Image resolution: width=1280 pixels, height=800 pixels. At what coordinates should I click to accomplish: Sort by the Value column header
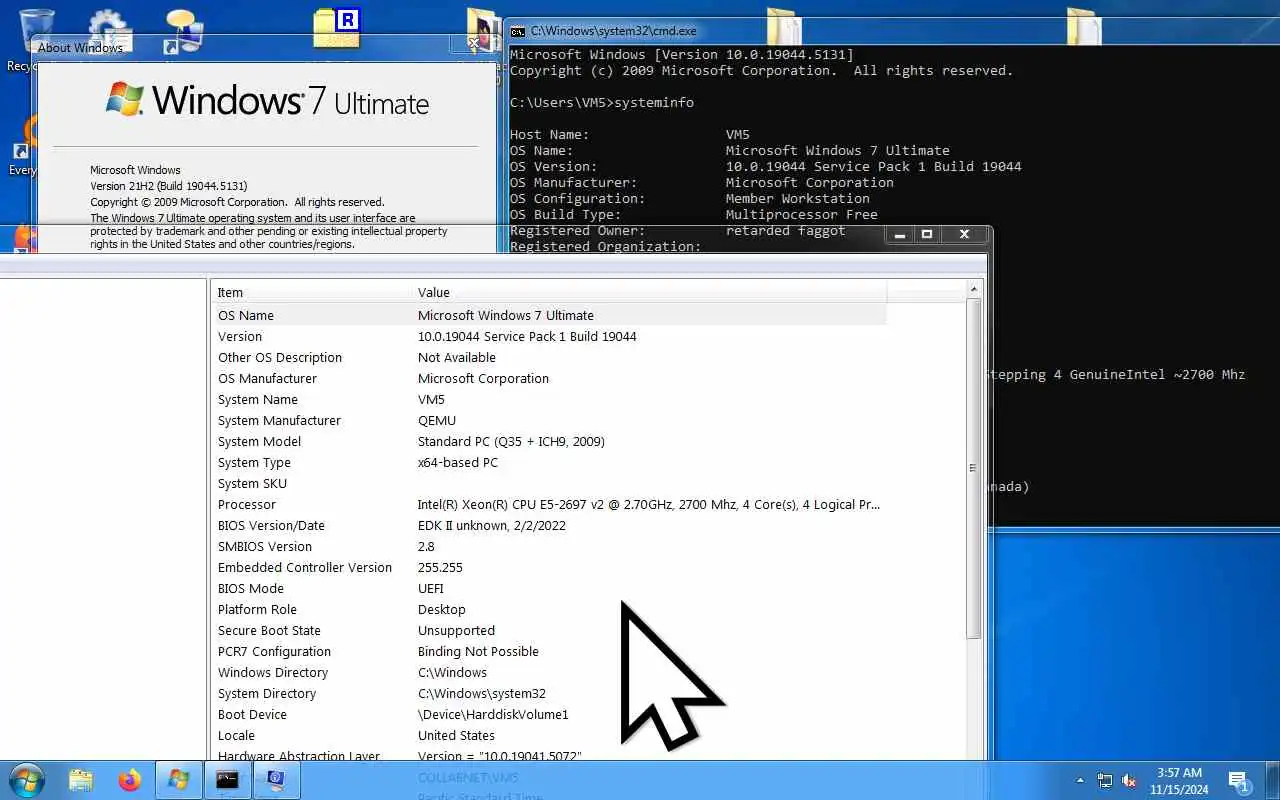[x=649, y=292]
